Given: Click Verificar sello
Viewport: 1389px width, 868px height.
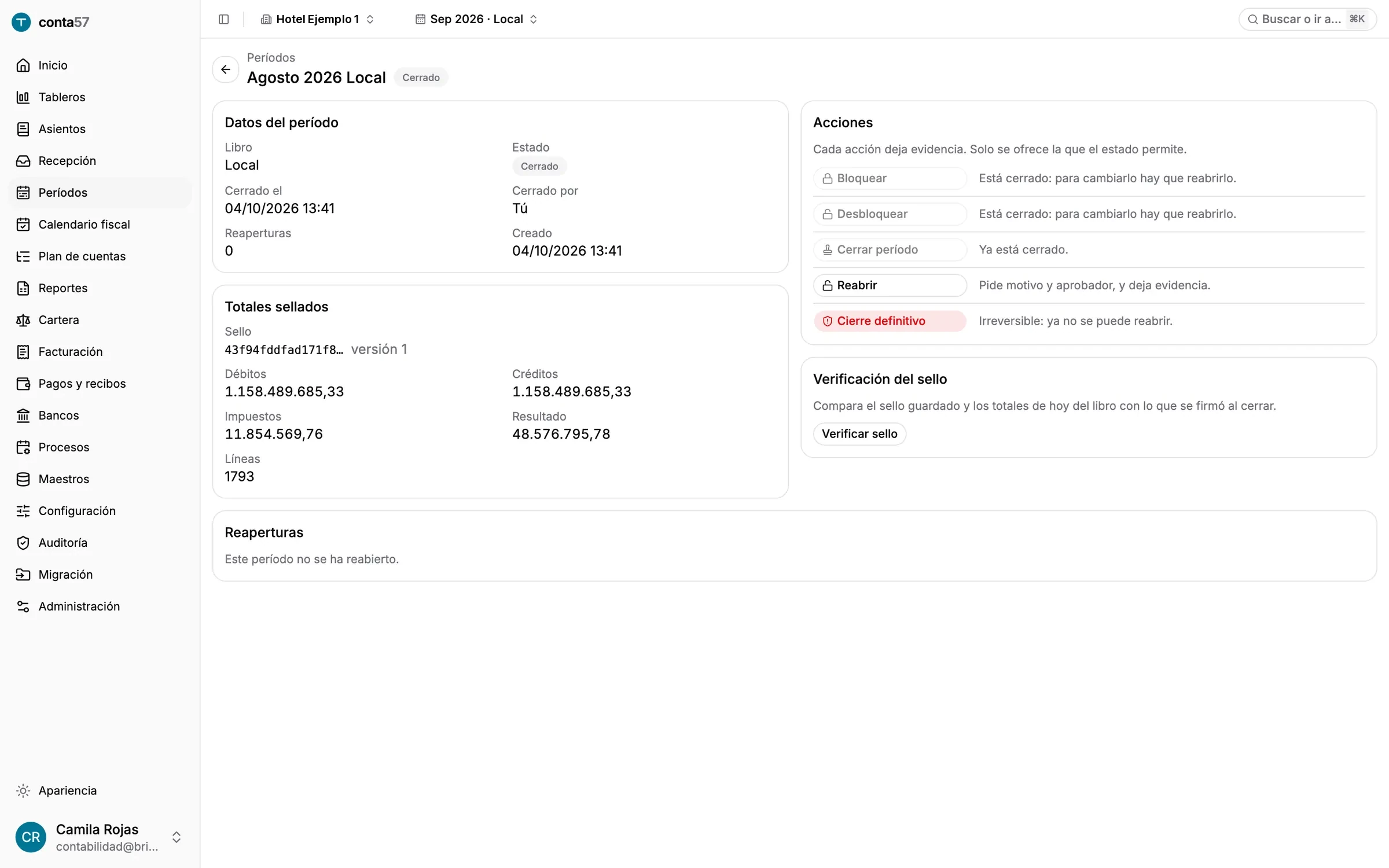Looking at the screenshot, I should pyautogui.click(x=859, y=434).
